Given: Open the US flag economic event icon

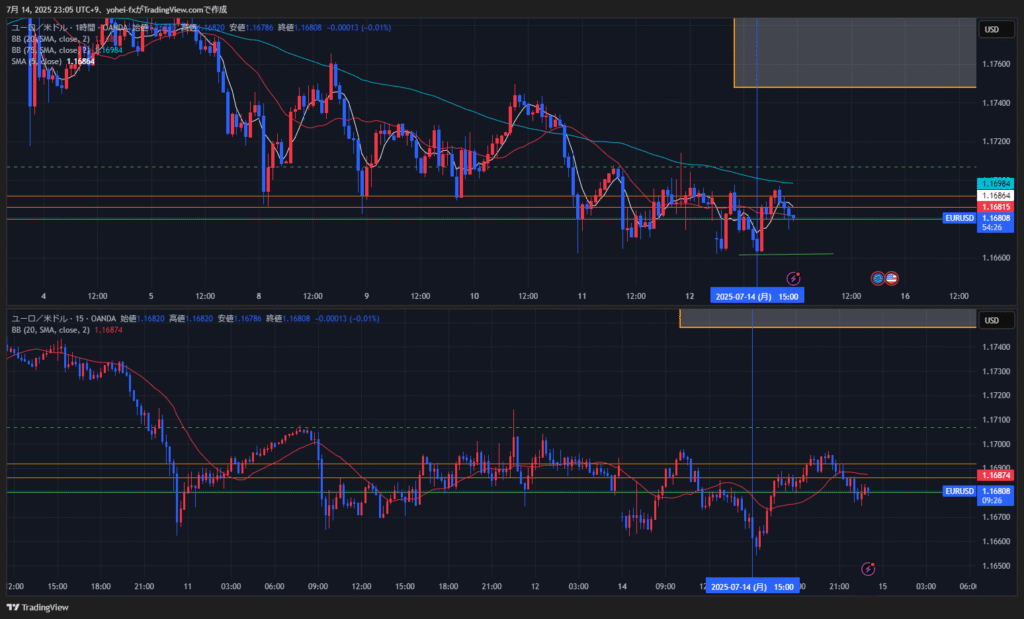Looking at the screenshot, I should click(891, 277).
